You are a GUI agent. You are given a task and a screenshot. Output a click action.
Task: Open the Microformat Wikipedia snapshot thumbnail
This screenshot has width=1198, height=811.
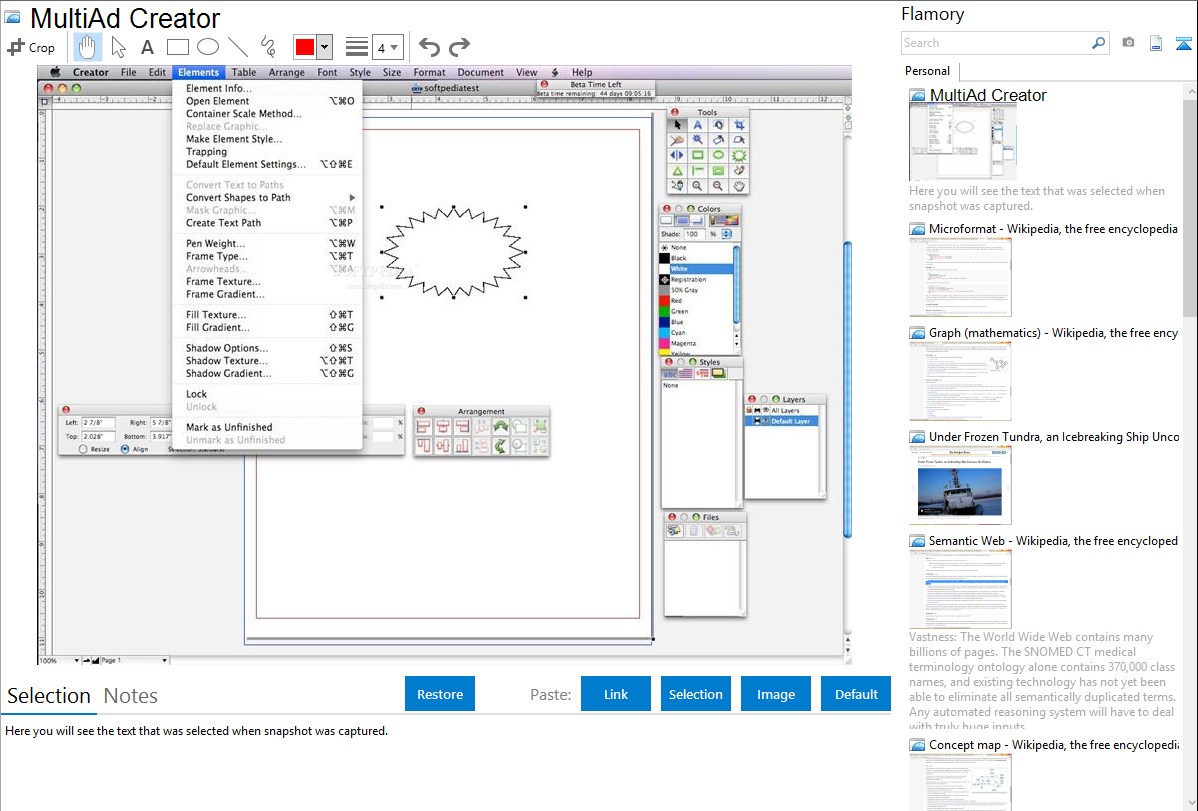click(x=960, y=277)
